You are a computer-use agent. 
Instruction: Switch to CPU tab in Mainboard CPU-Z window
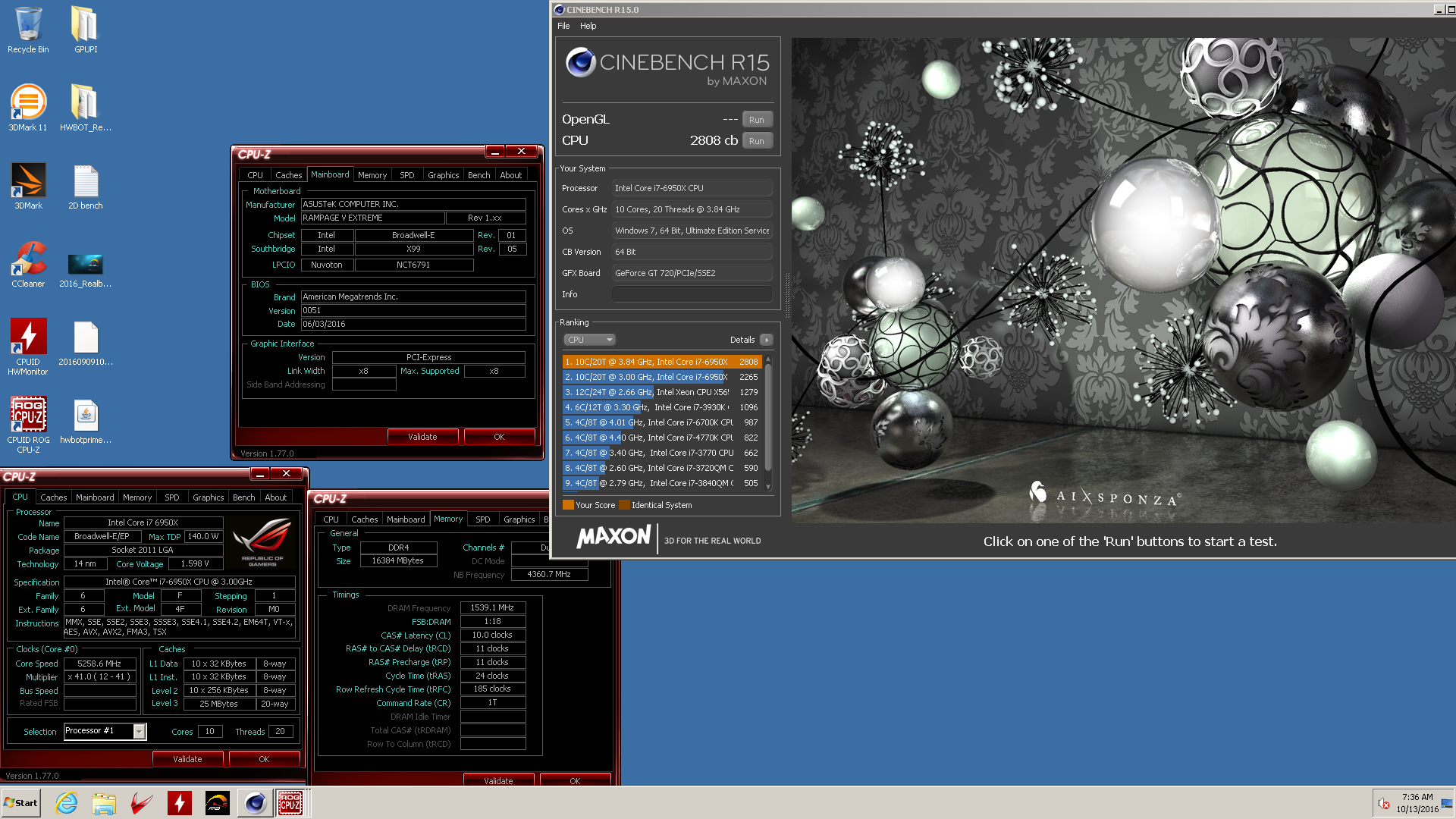256,175
